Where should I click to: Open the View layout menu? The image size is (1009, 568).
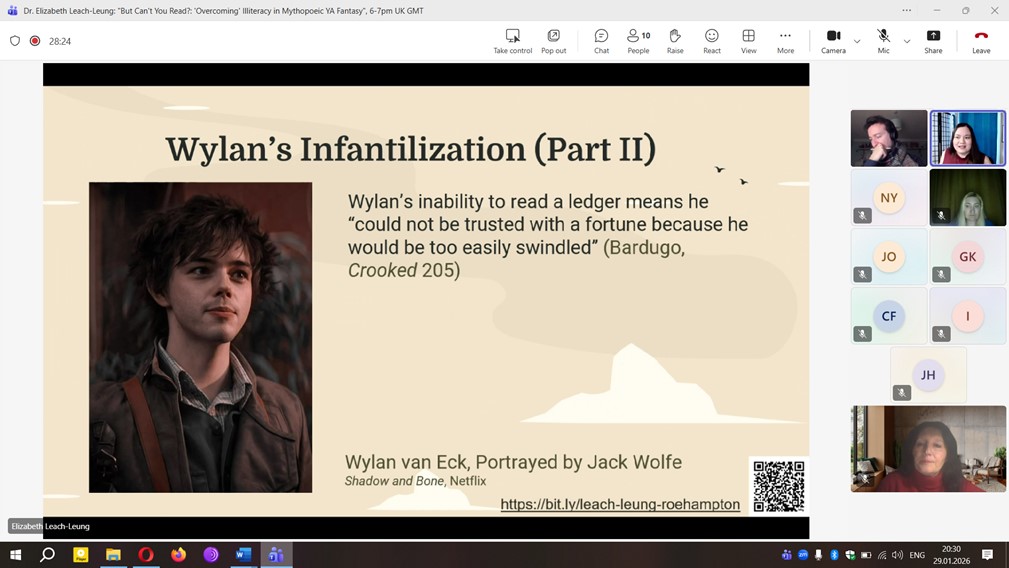(x=748, y=41)
